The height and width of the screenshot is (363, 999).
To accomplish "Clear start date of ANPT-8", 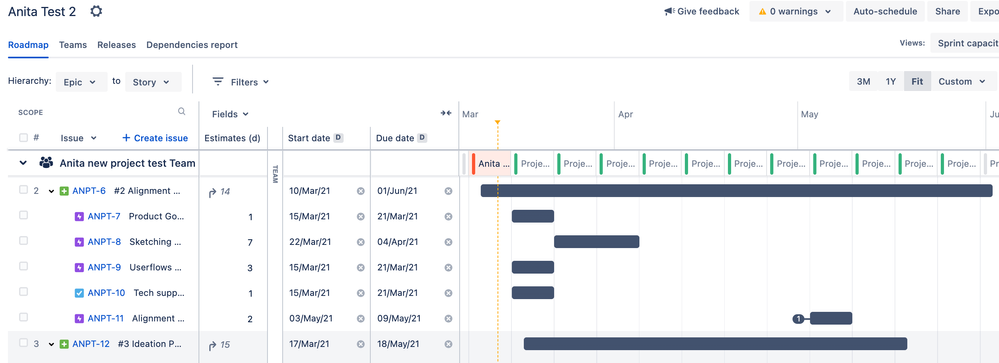I will [361, 242].
